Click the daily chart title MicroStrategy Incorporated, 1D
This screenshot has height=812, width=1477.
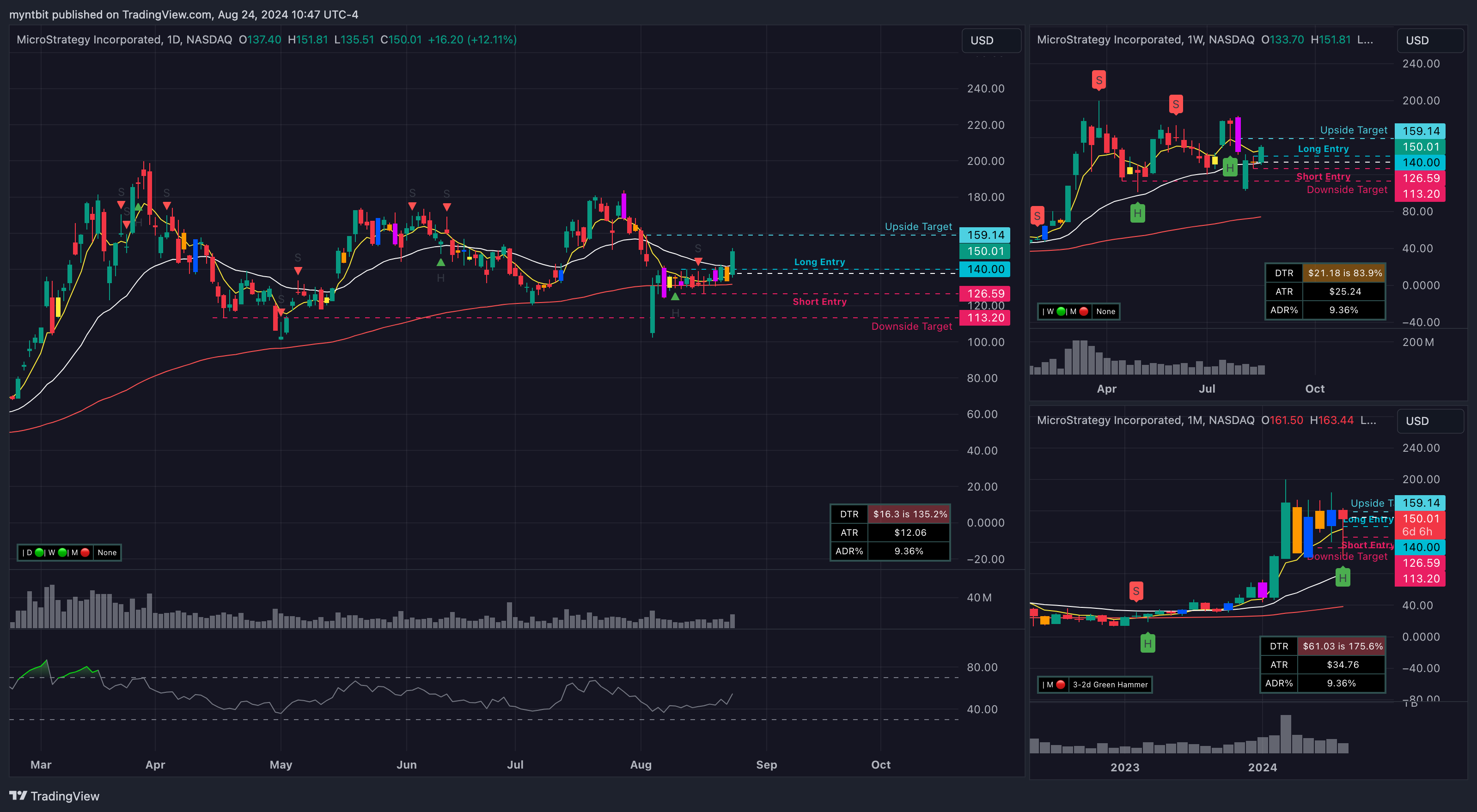pyautogui.click(x=124, y=40)
